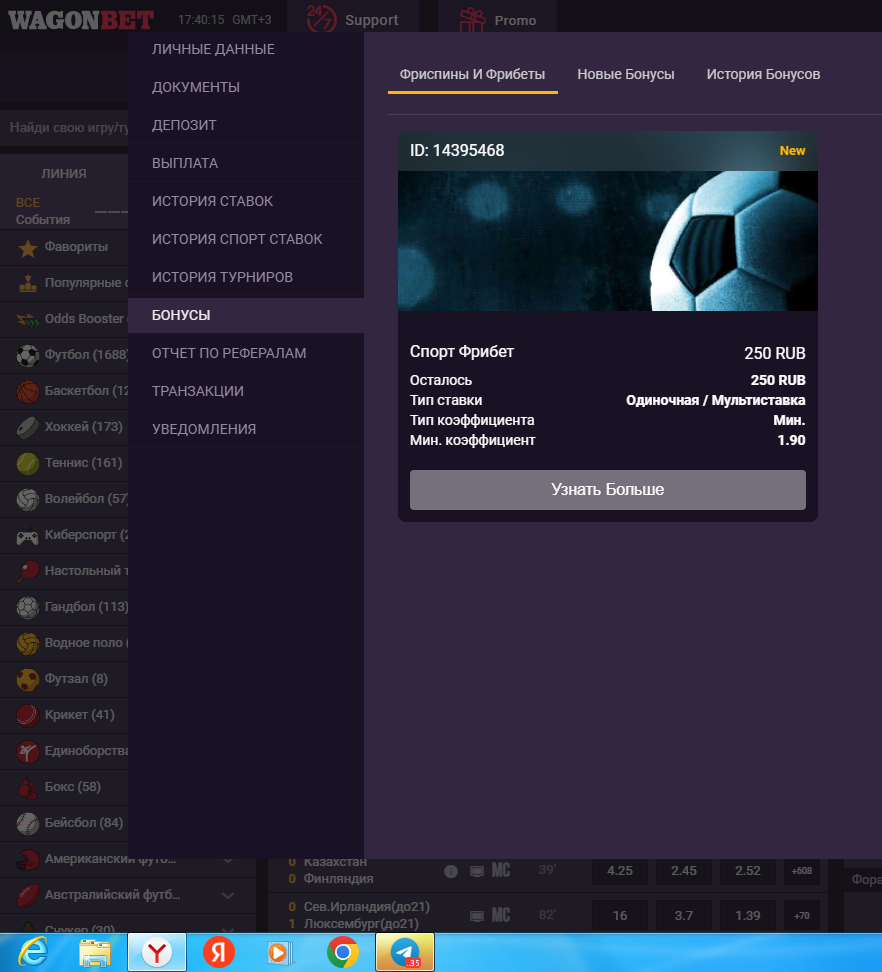The height and width of the screenshot is (972, 882).
Task: Click the Hockey puck icon
Action: (x=28, y=427)
